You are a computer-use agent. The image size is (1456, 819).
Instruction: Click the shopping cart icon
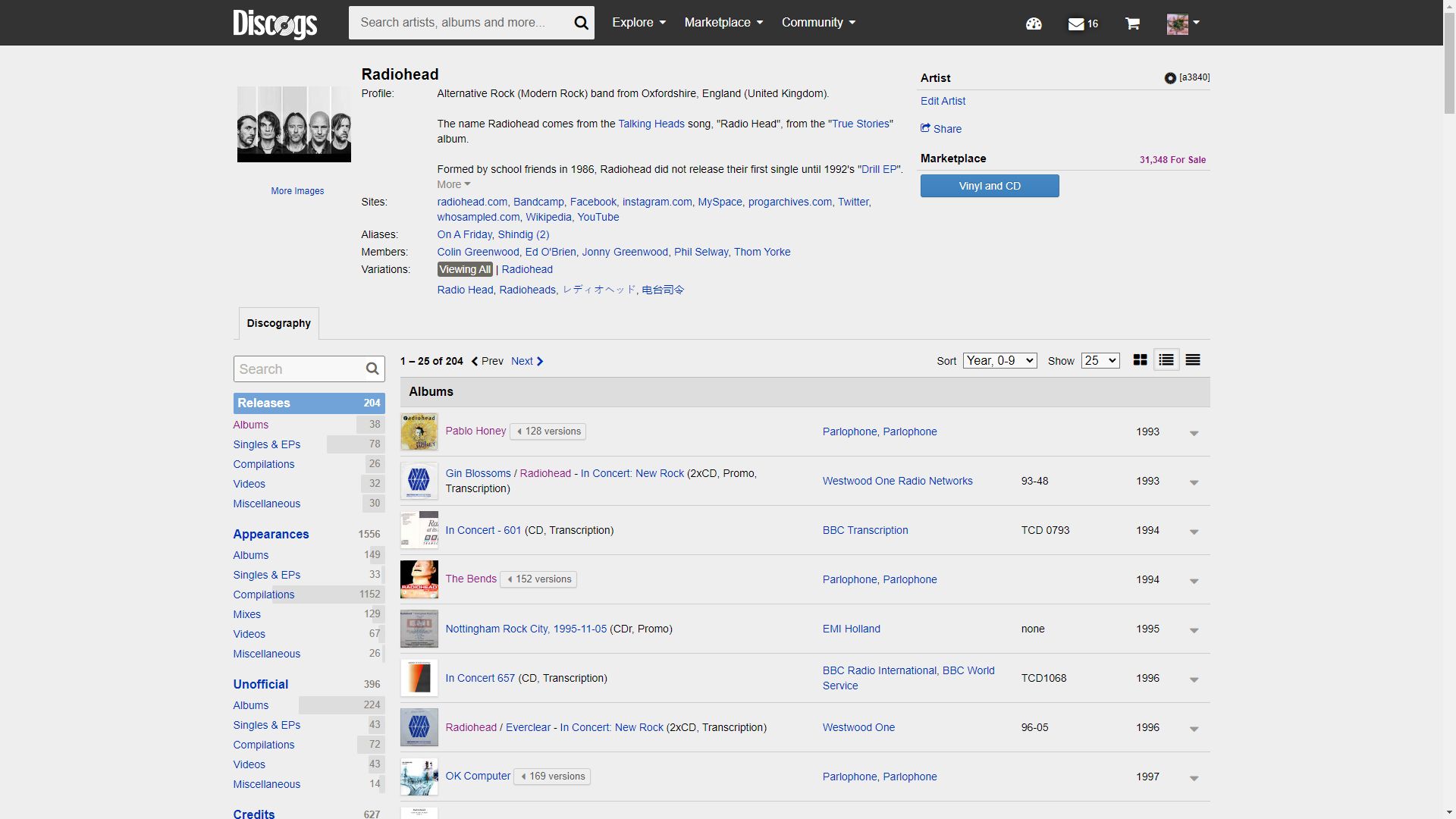pyautogui.click(x=1132, y=23)
